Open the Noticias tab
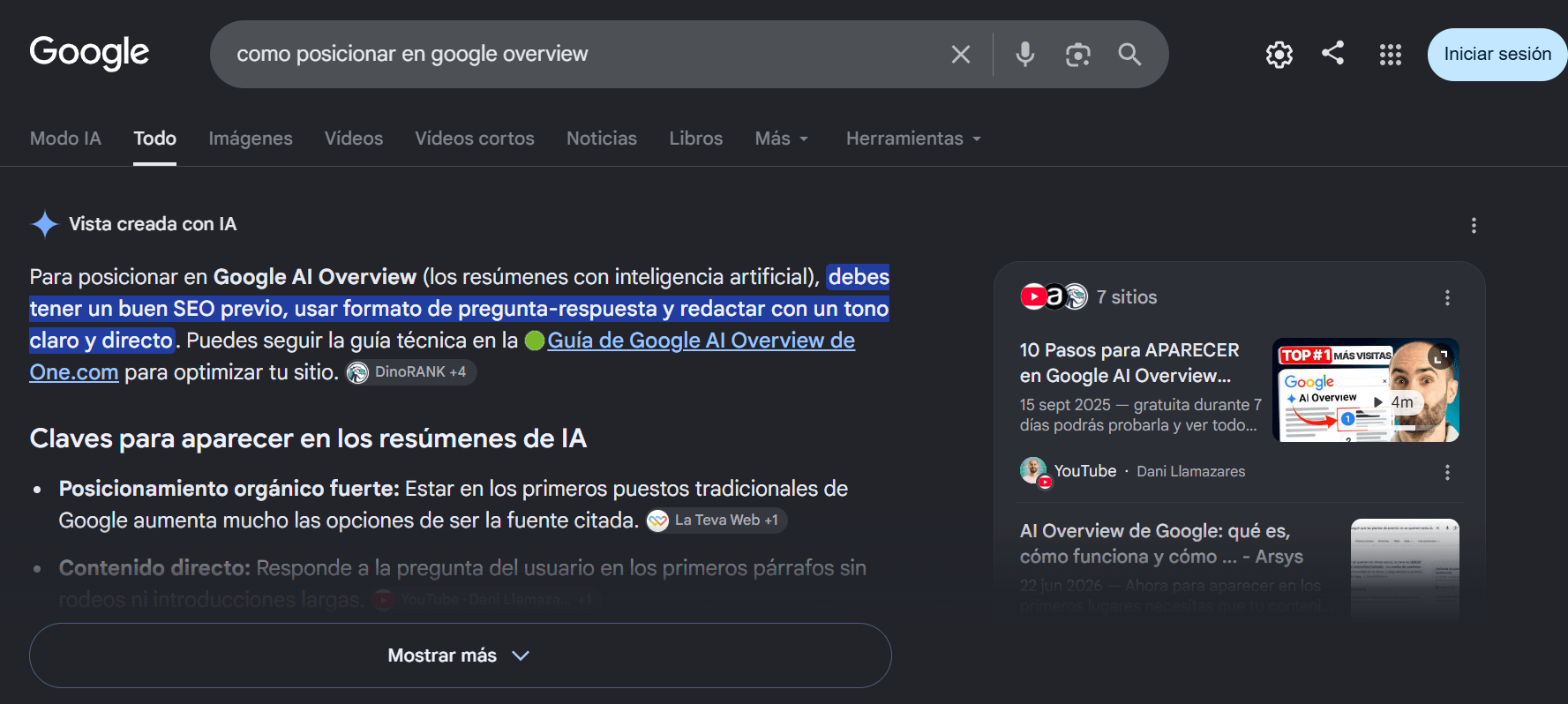The height and width of the screenshot is (704, 1568). click(x=602, y=139)
